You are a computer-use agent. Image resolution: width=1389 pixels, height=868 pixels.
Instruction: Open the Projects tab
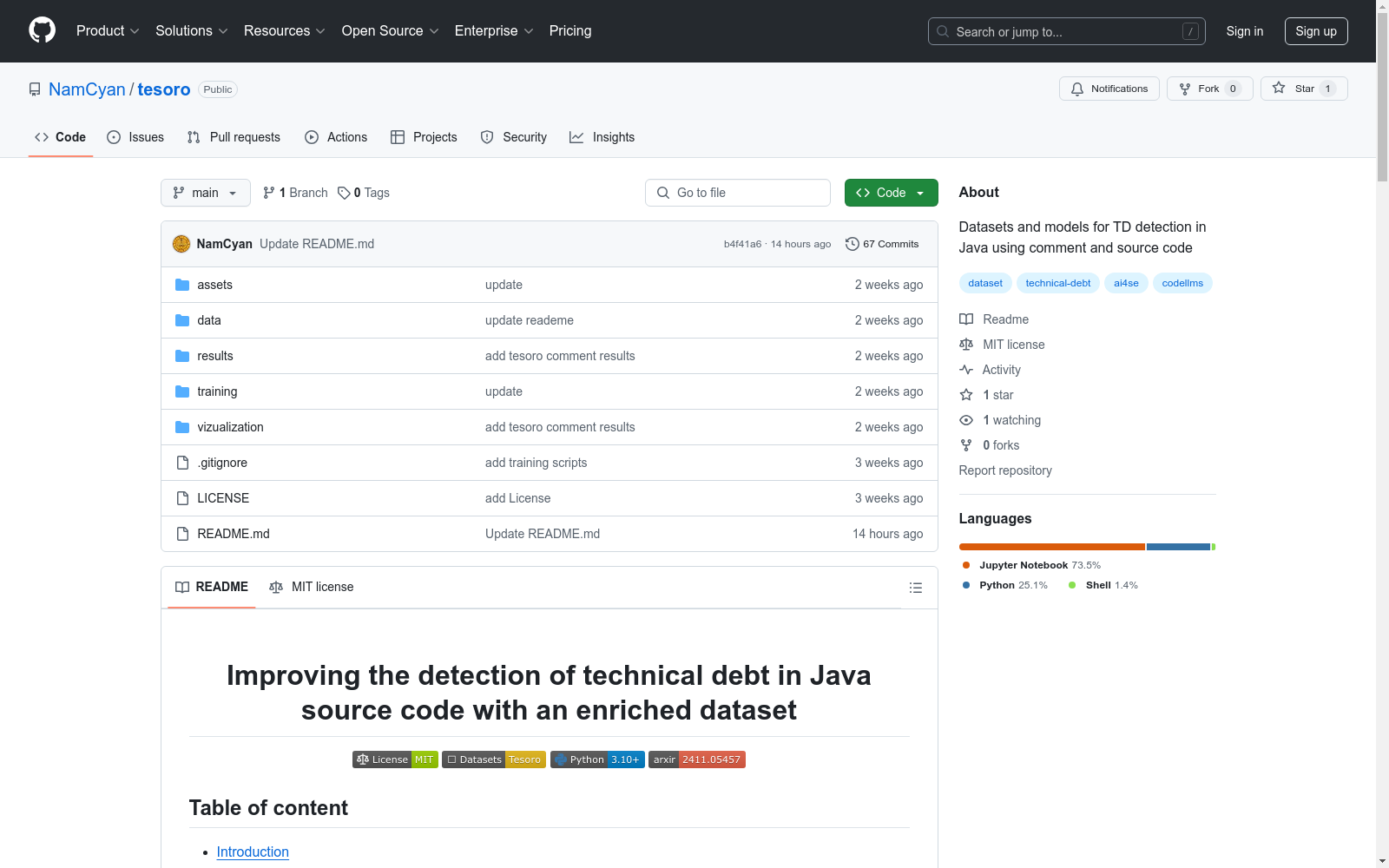[x=424, y=137]
